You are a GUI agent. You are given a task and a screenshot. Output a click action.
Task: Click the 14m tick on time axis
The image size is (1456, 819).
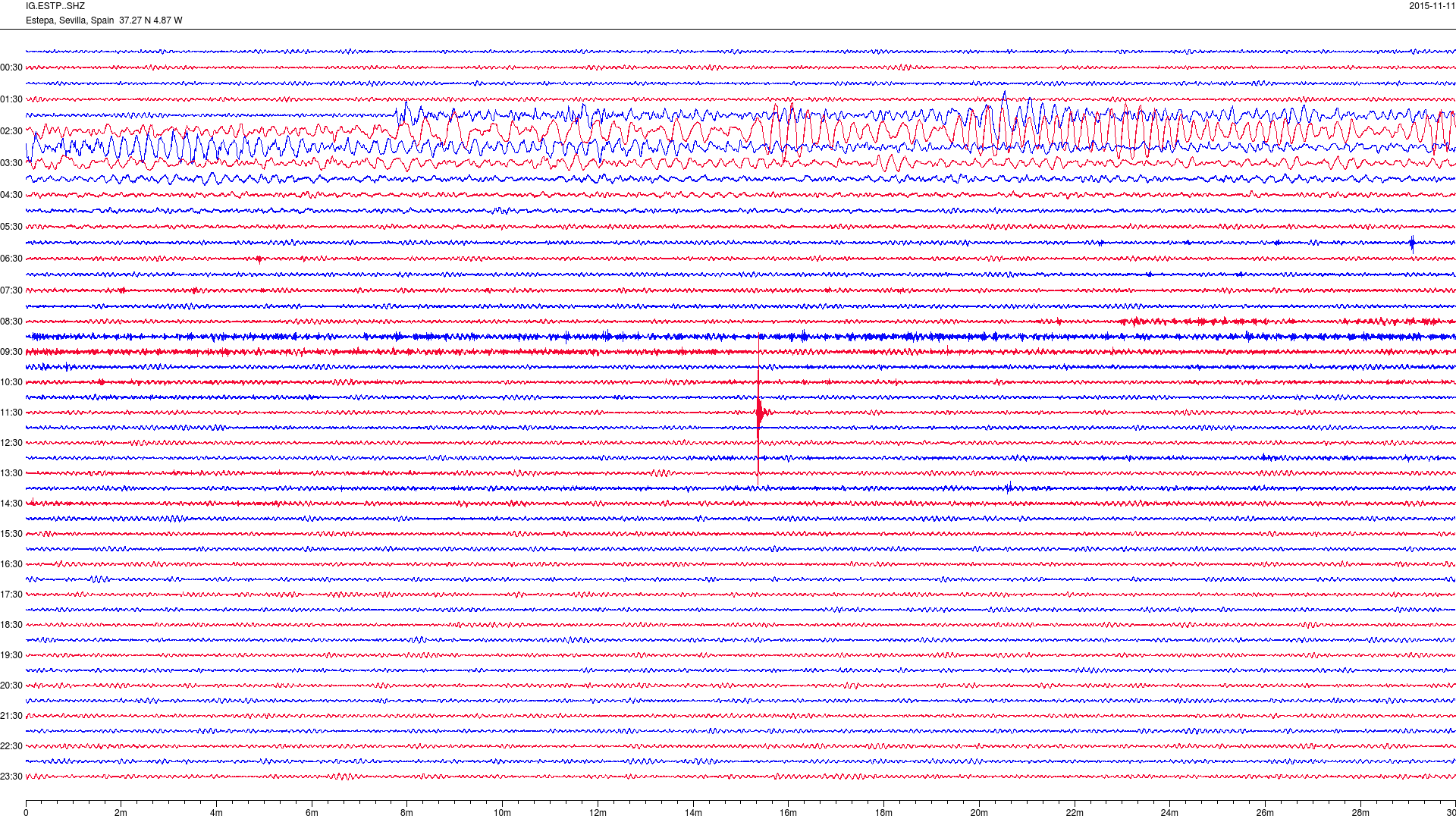coord(693,813)
